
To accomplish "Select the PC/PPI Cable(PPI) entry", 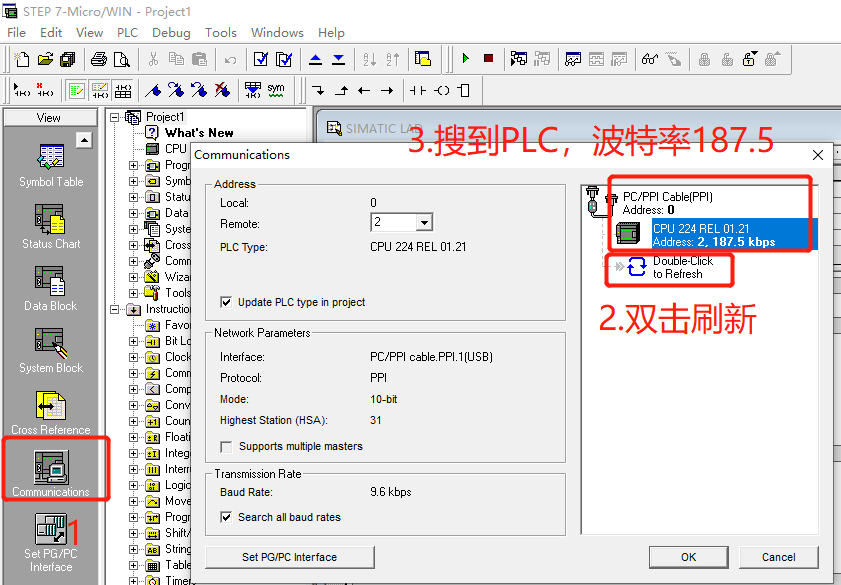I will [668, 203].
